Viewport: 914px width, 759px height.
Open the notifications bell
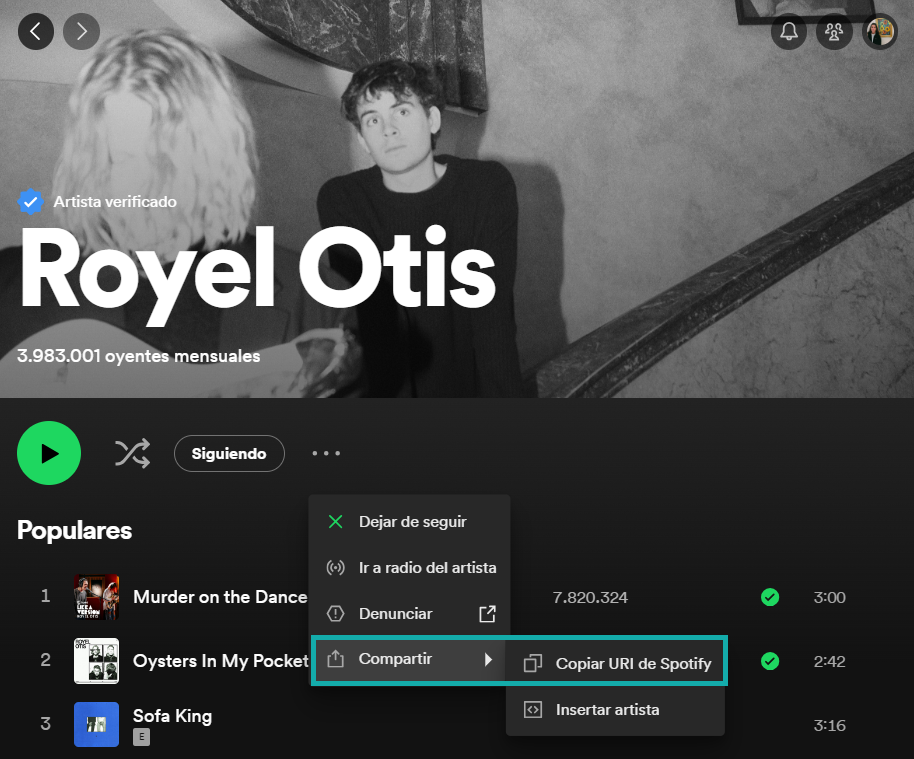click(x=789, y=31)
